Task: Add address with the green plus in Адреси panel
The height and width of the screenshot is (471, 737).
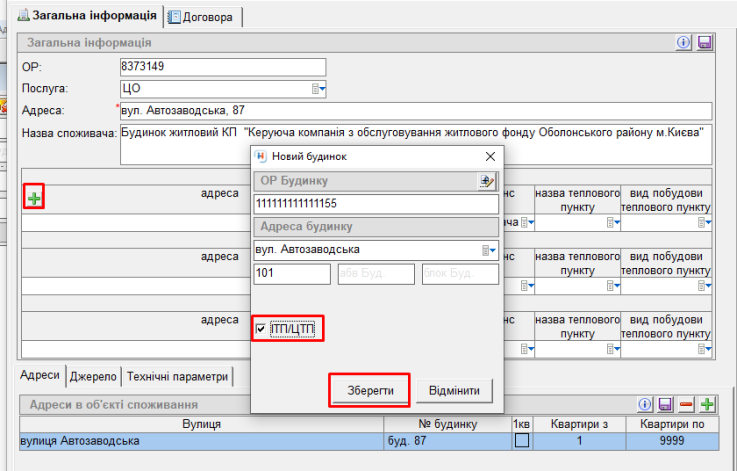Action: click(x=707, y=404)
